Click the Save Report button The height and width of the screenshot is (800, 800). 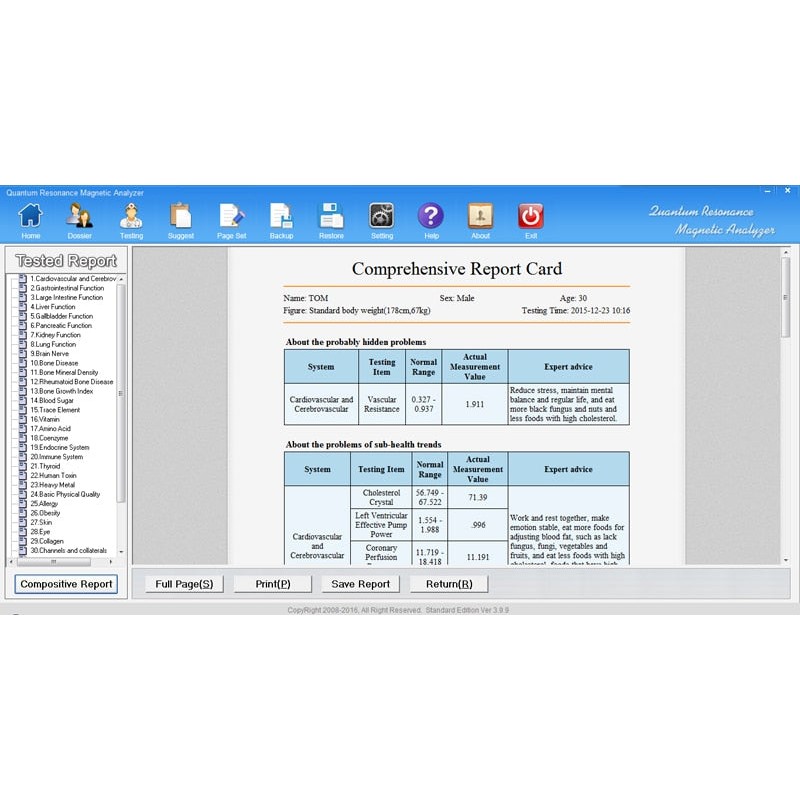tap(360, 584)
